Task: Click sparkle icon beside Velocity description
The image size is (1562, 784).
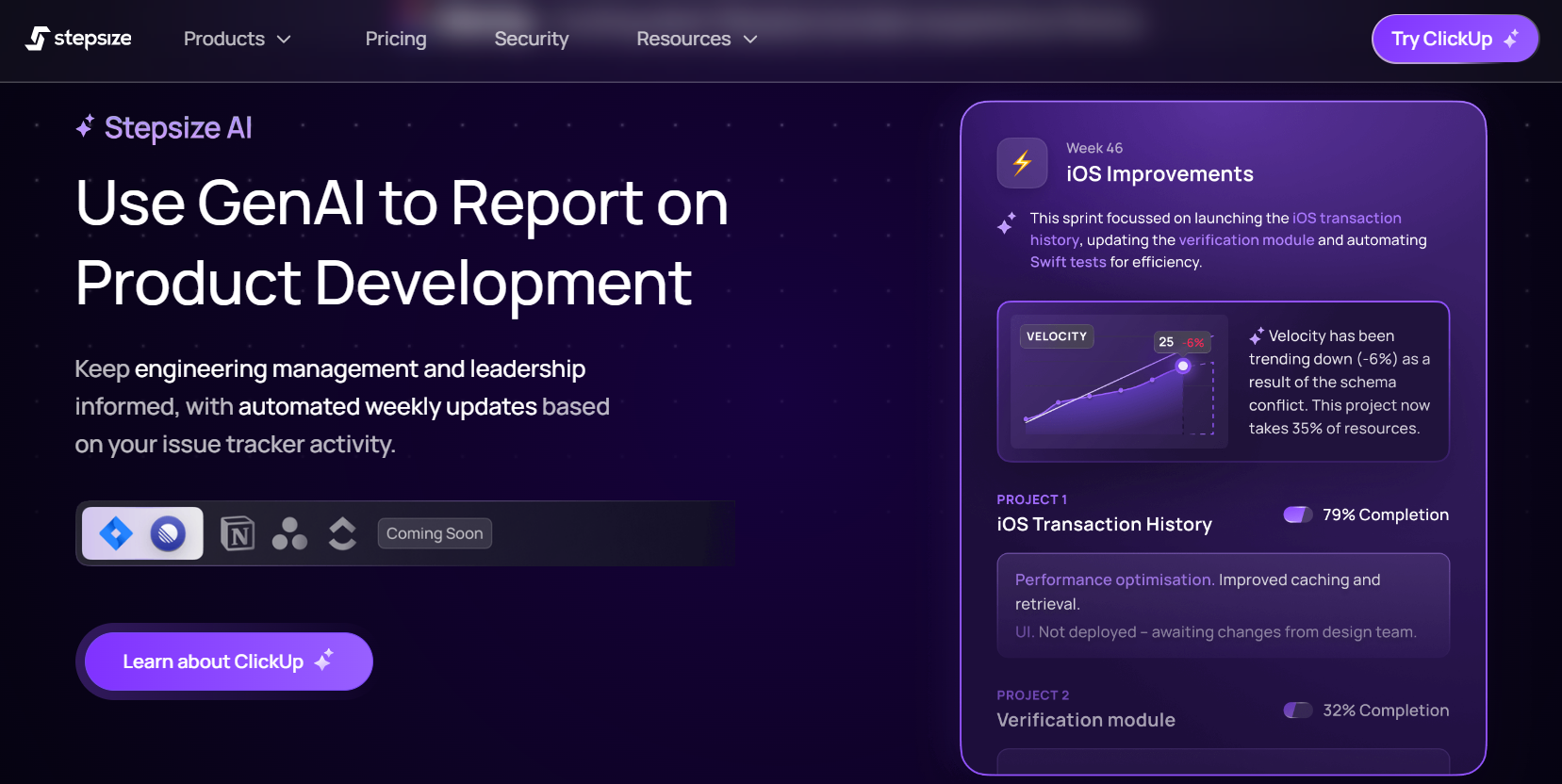Action: point(1257,335)
